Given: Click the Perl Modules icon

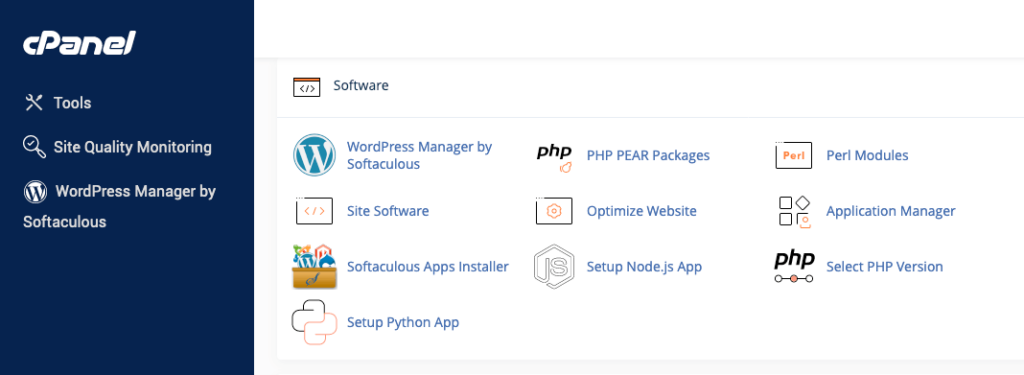Looking at the screenshot, I should pyautogui.click(x=793, y=155).
